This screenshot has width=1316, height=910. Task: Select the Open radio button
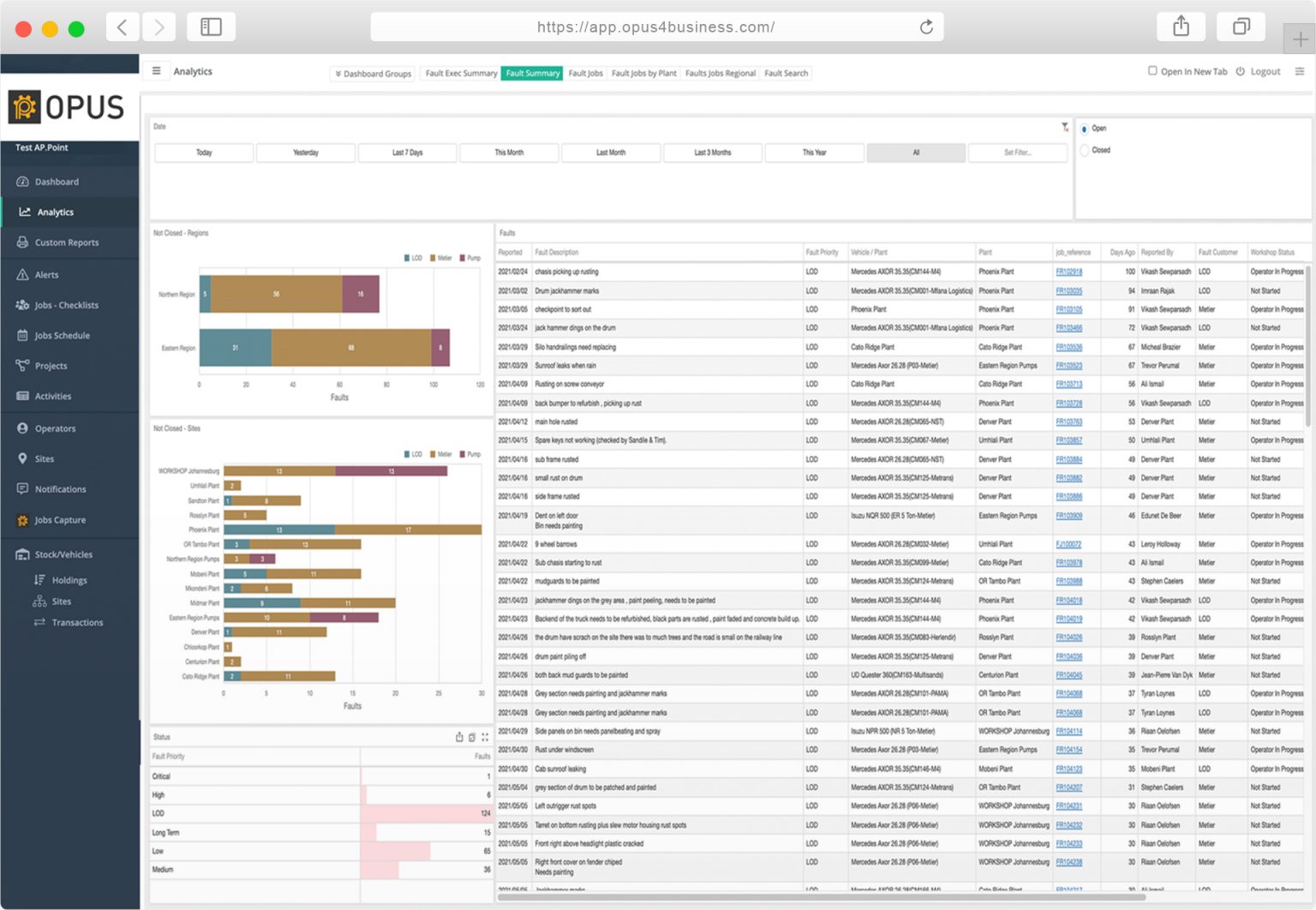pyautogui.click(x=1084, y=129)
